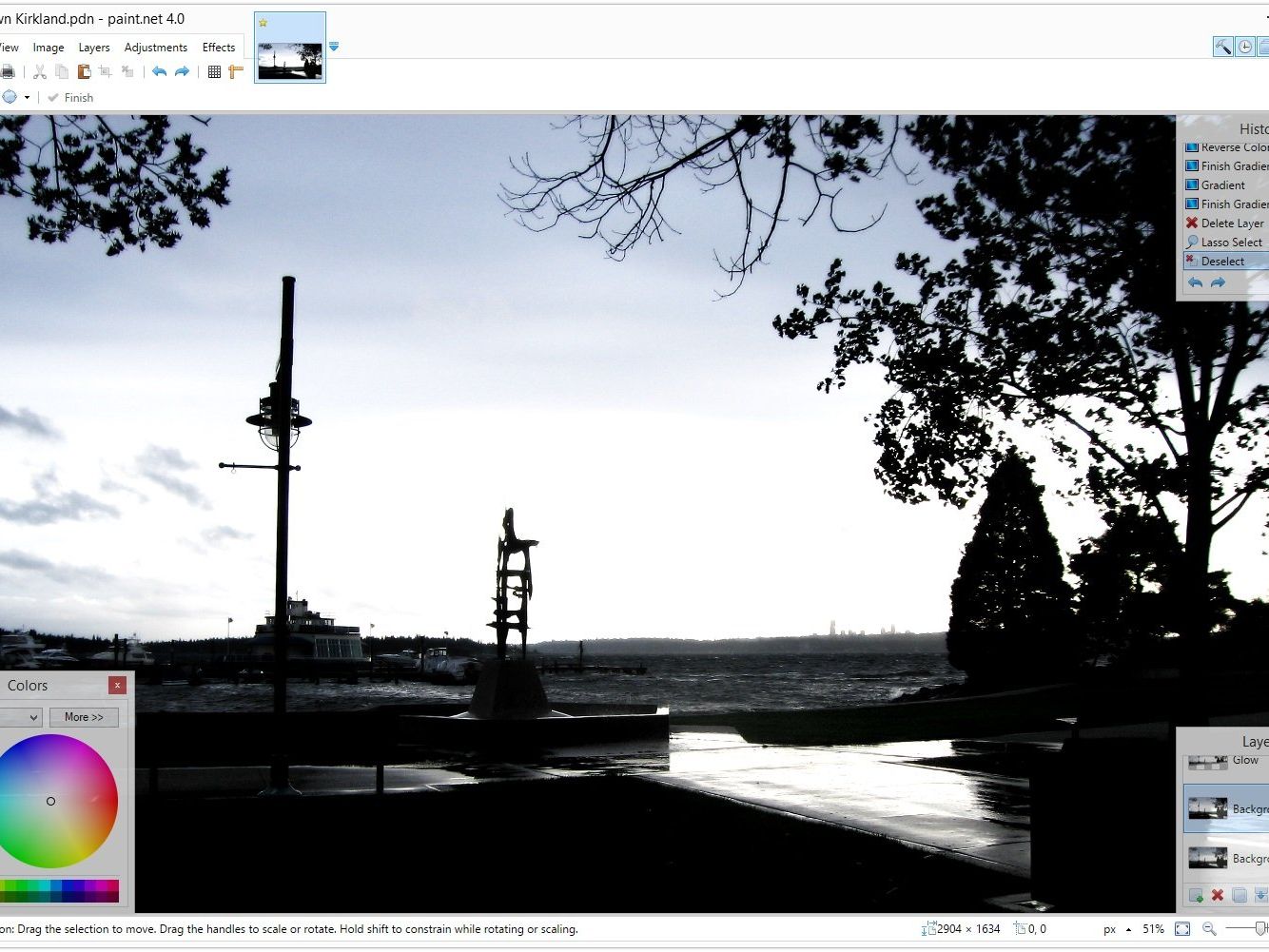
Task: Click the zoom out magnifier in status bar
Action: (x=1209, y=929)
